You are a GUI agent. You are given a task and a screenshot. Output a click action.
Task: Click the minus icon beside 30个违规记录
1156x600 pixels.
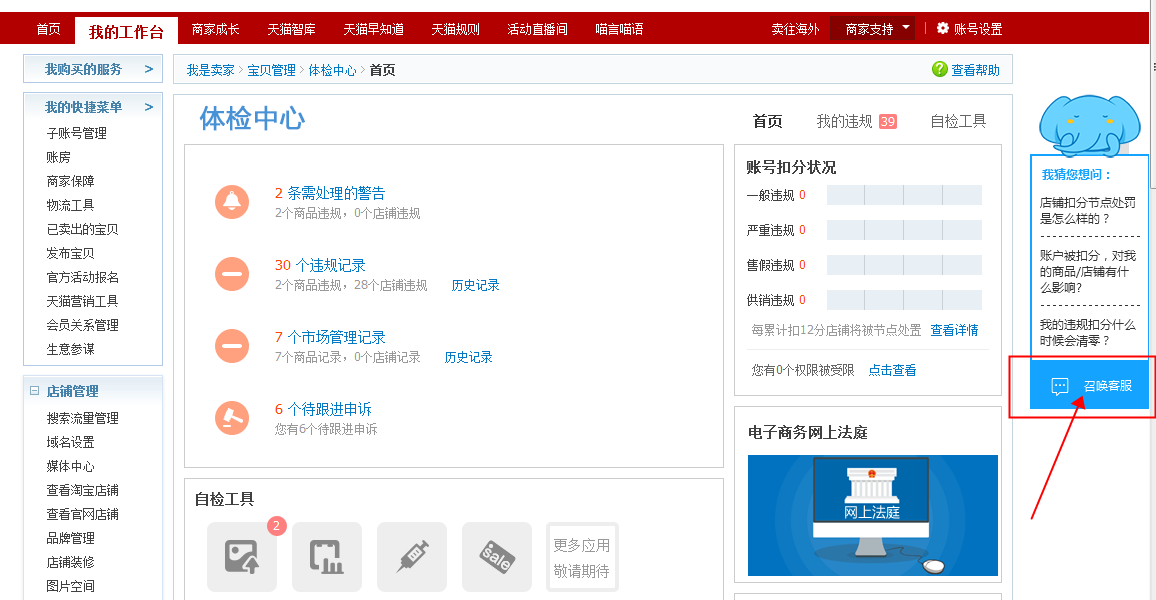coord(231,273)
